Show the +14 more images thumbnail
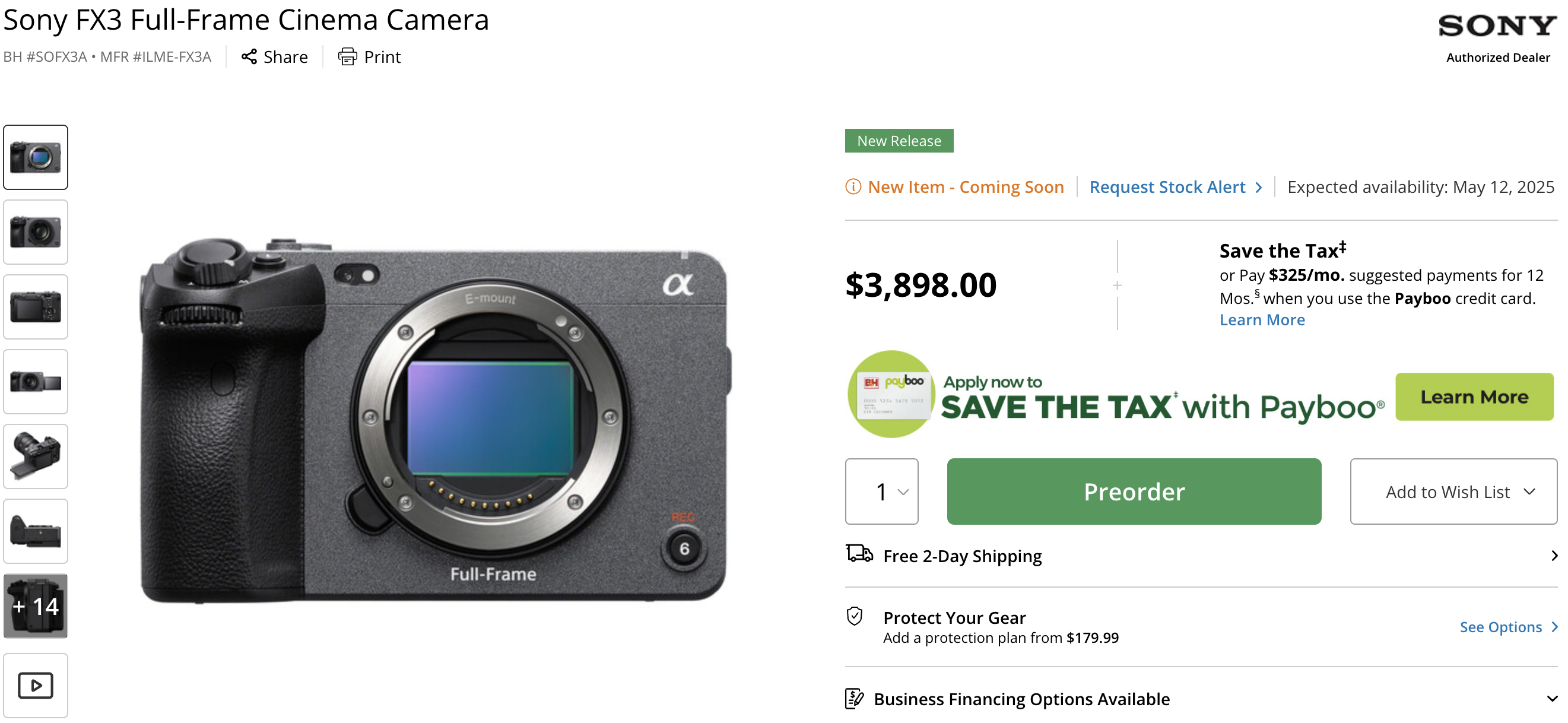This screenshot has width=1568, height=723. [x=35, y=606]
